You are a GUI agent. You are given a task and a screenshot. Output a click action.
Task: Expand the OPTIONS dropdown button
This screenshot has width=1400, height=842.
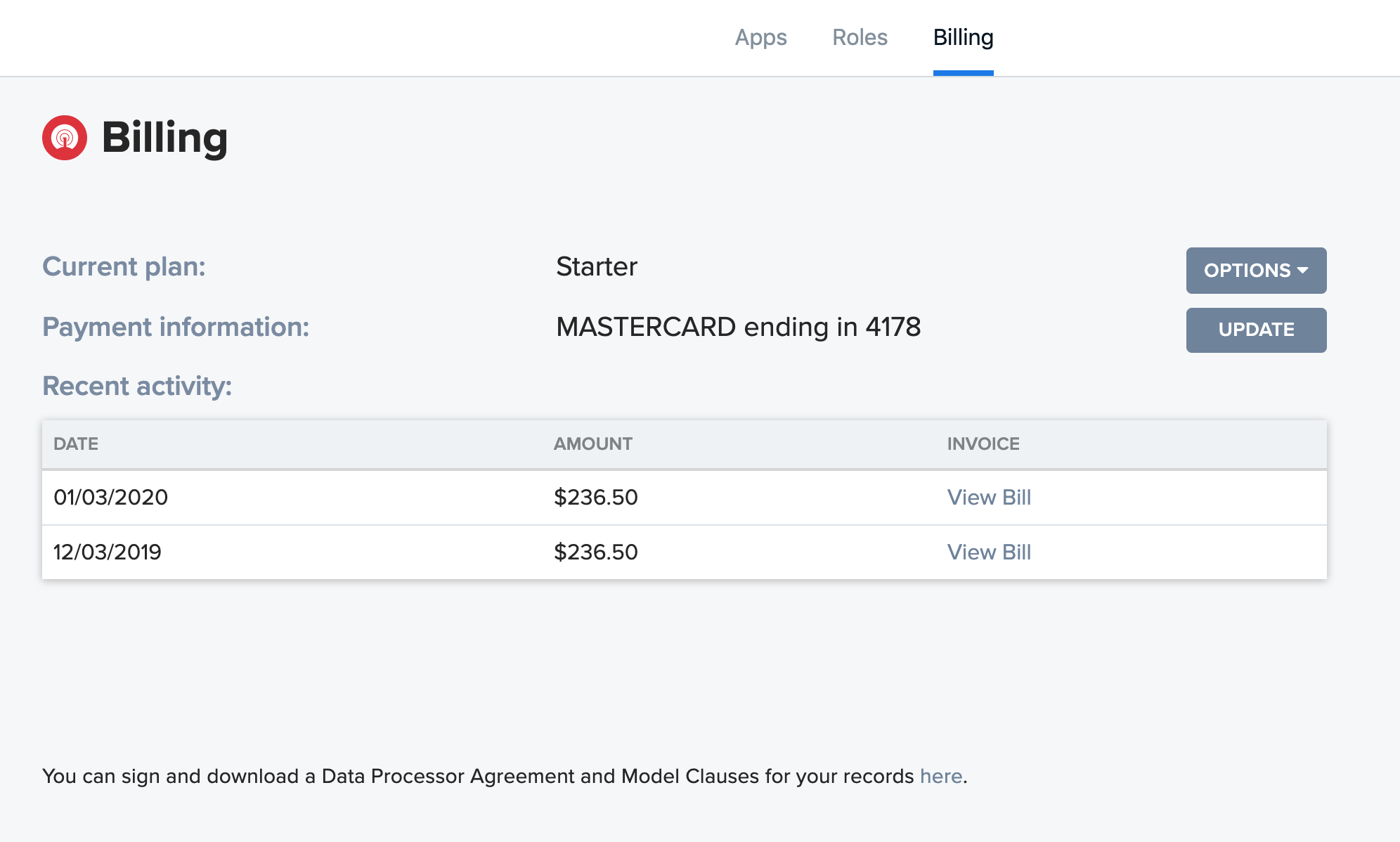pyautogui.click(x=1247, y=271)
